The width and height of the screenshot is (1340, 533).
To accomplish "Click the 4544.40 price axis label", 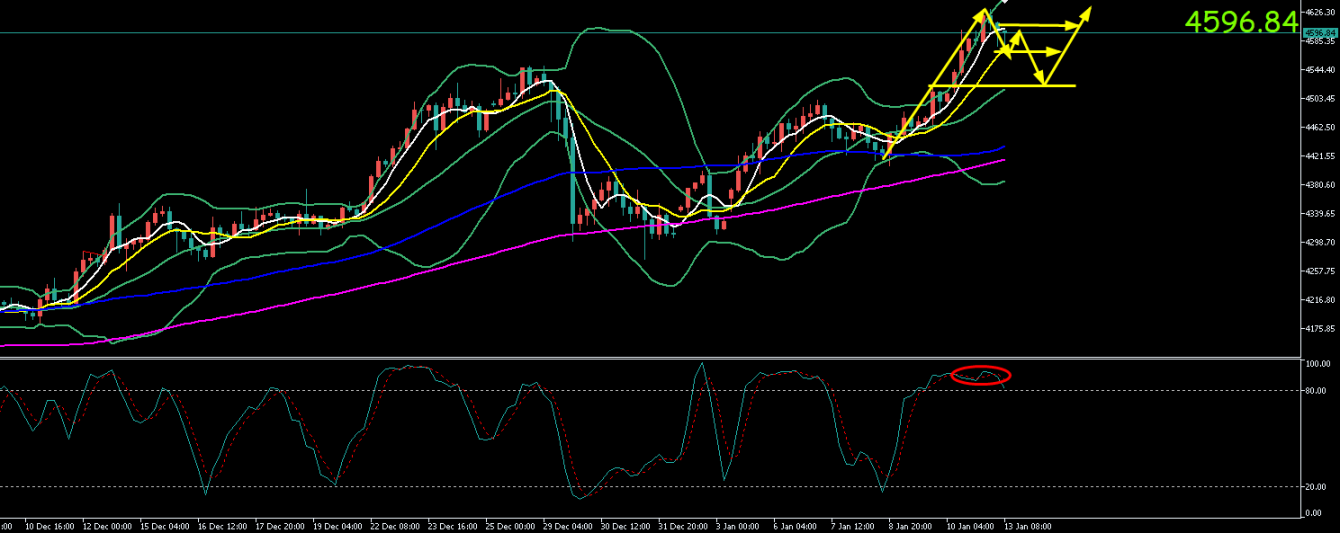I will pyautogui.click(x=1321, y=70).
